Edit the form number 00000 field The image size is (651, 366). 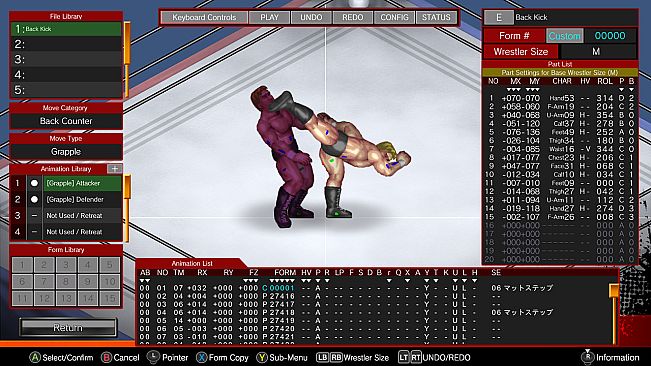pos(610,36)
